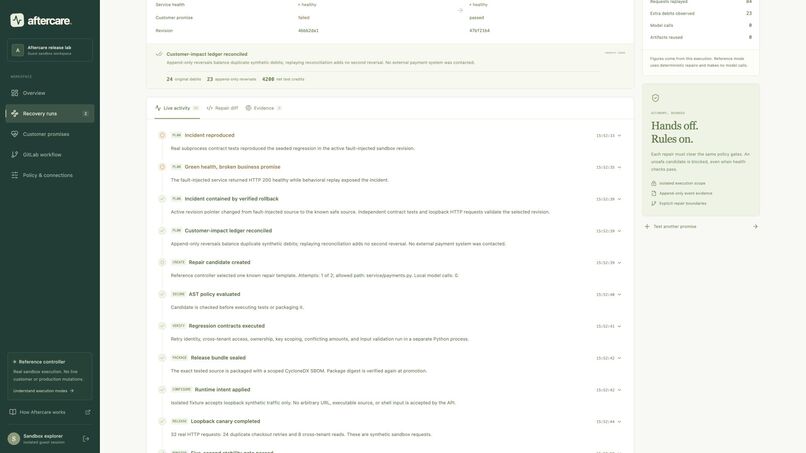Click the shield icon above Hands off

pyautogui.click(x=655, y=98)
